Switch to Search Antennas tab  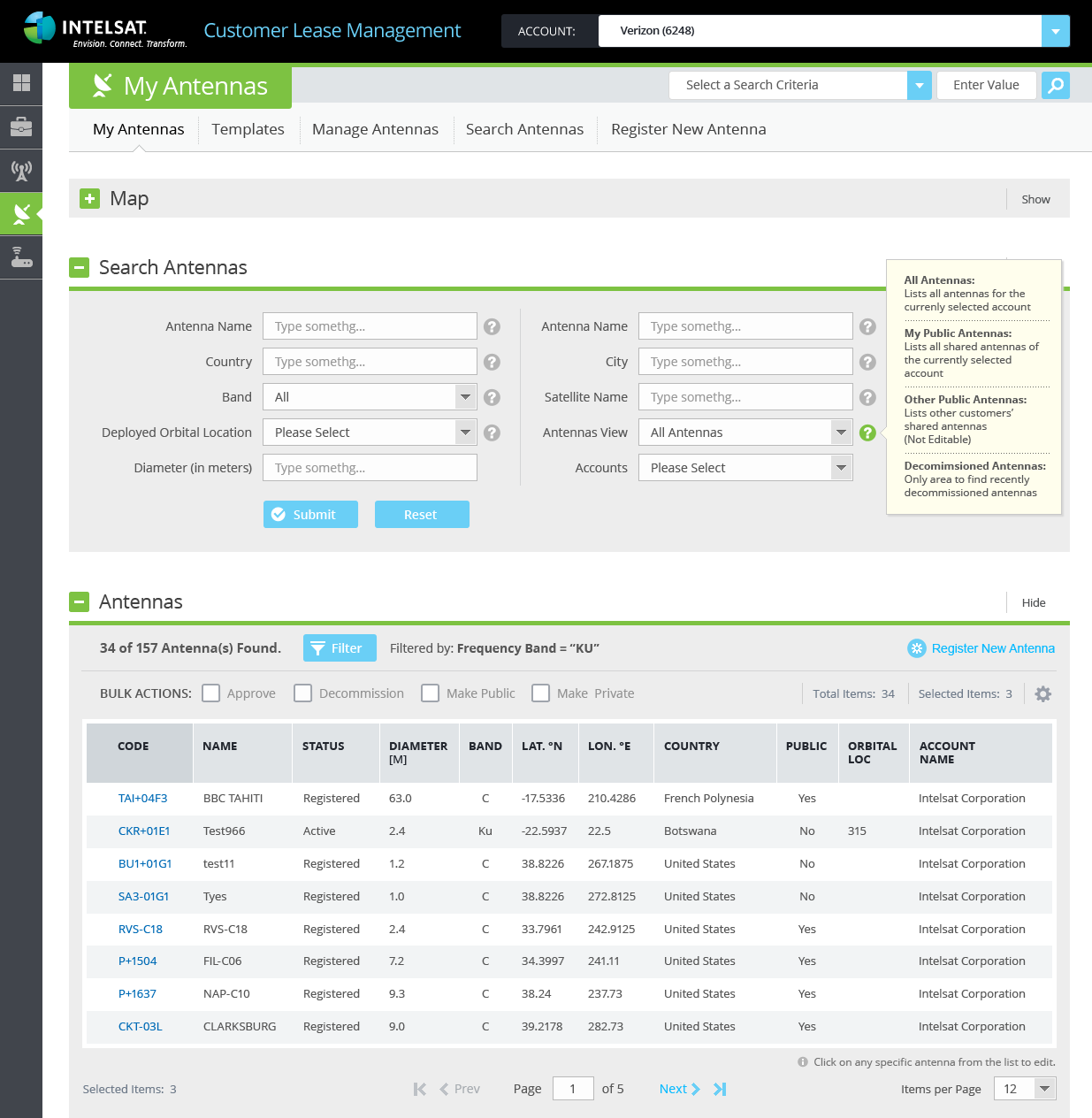coord(524,129)
